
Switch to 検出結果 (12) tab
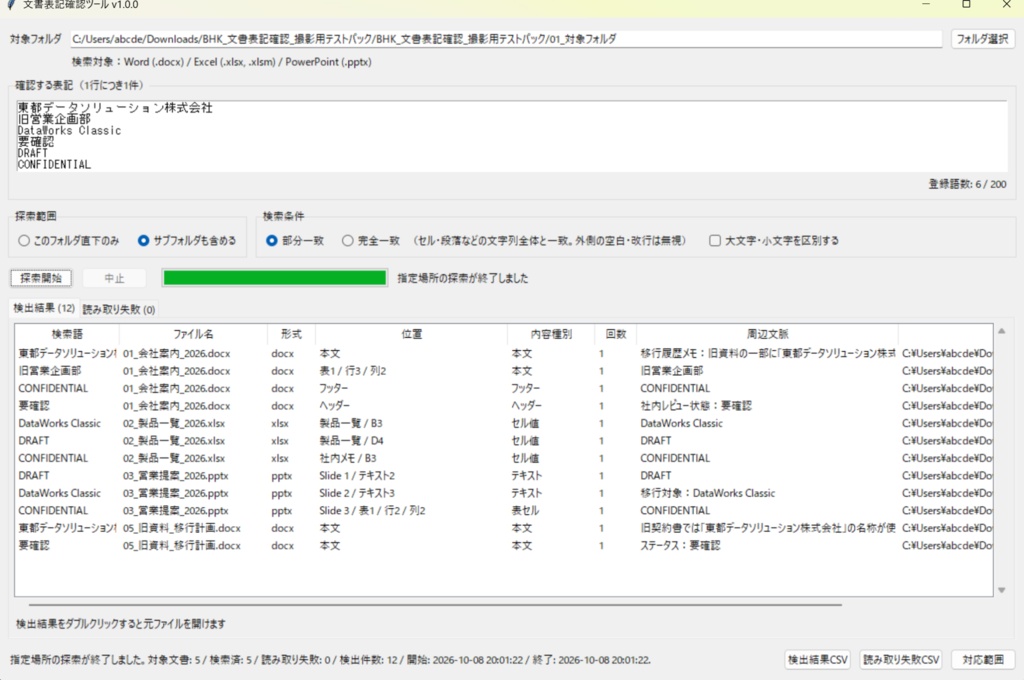coord(44,308)
